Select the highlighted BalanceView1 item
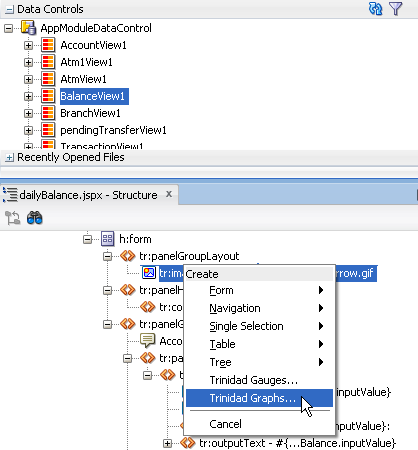 coord(94,96)
